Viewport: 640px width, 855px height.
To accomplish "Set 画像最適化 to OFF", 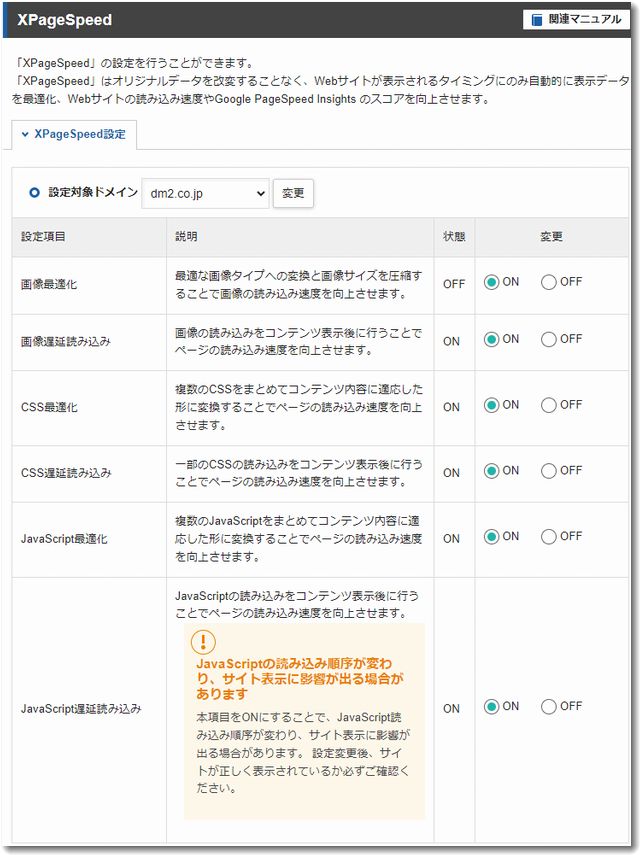I will (548, 282).
